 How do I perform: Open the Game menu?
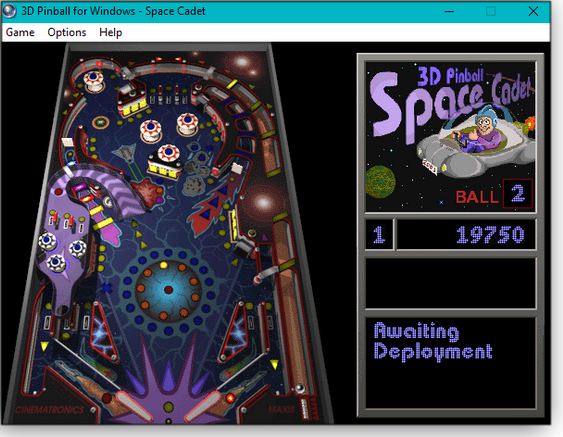pos(20,32)
